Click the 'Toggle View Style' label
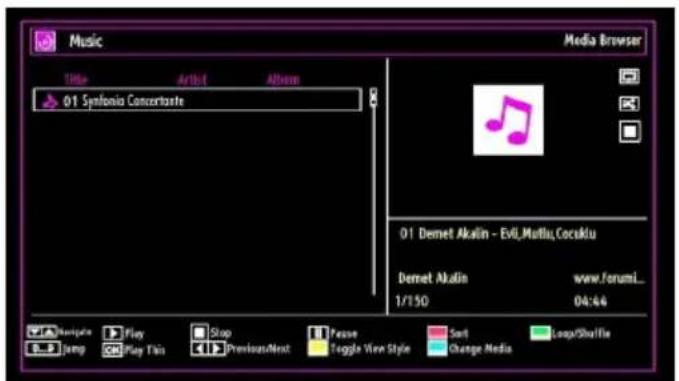 [x=370, y=349]
